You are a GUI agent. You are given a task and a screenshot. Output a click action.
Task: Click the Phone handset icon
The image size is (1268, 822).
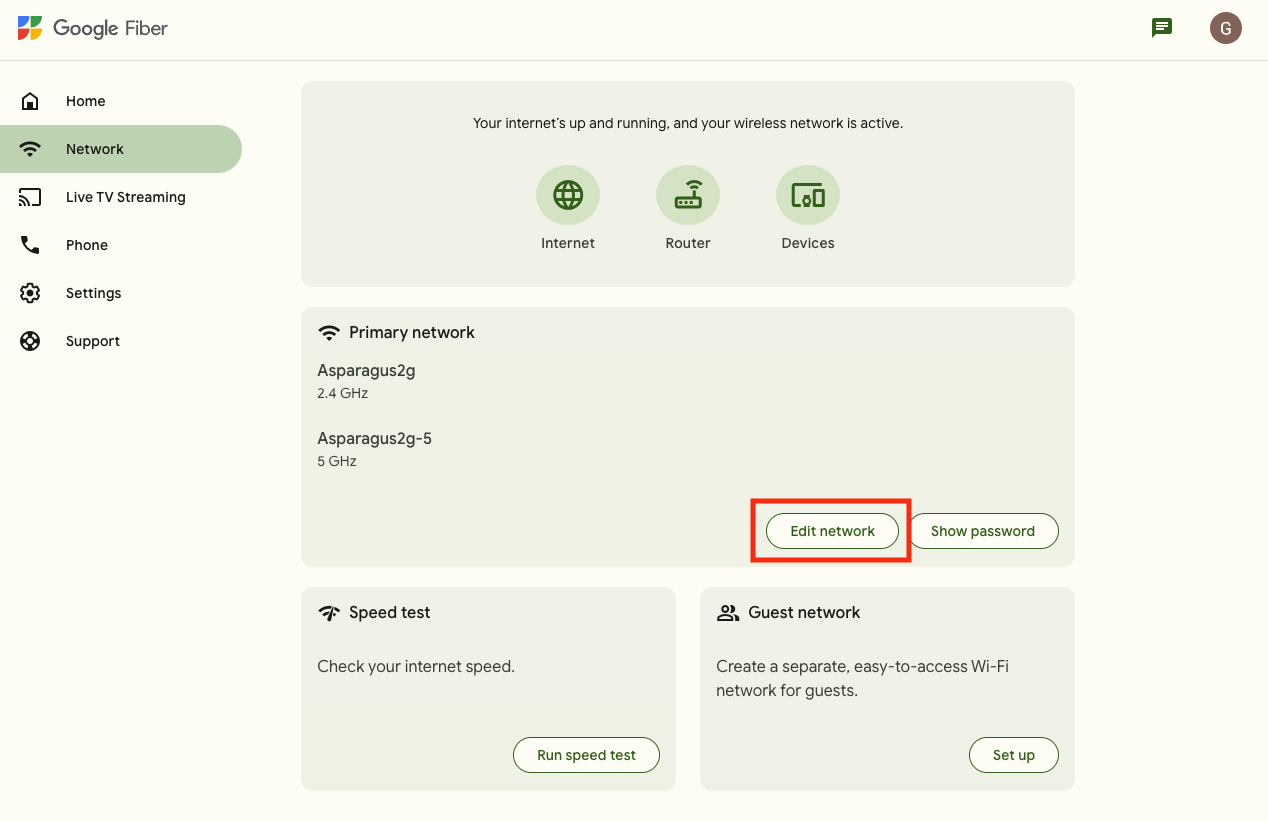coord(30,245)
